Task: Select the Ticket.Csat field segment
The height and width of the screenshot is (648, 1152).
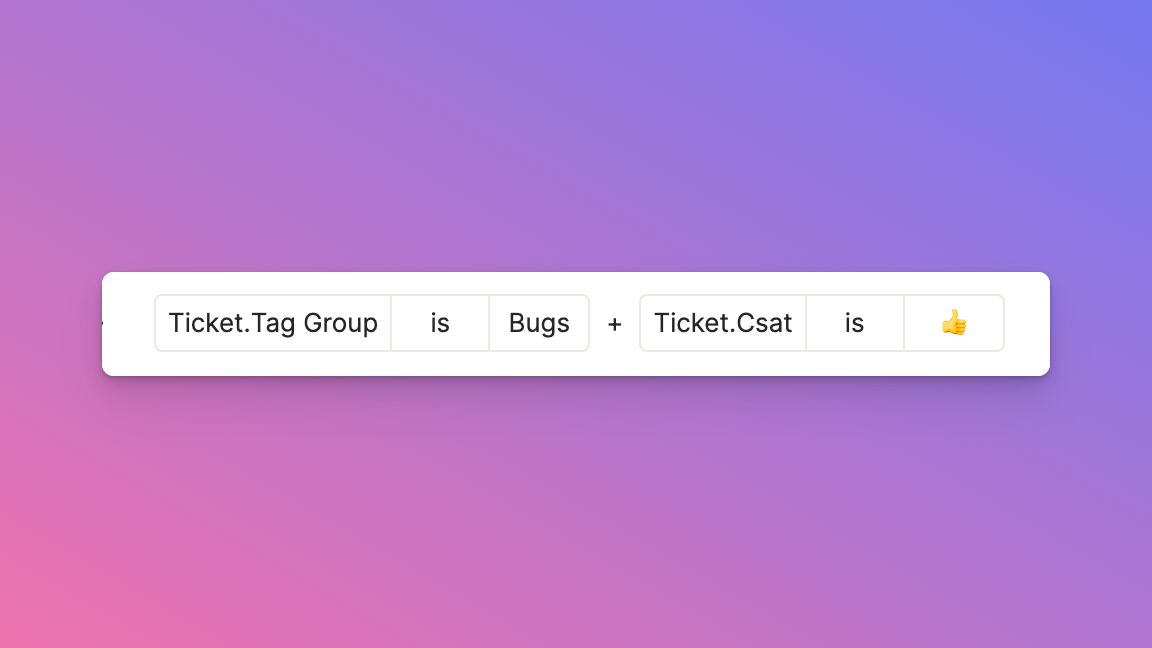Action: [723, 323]
